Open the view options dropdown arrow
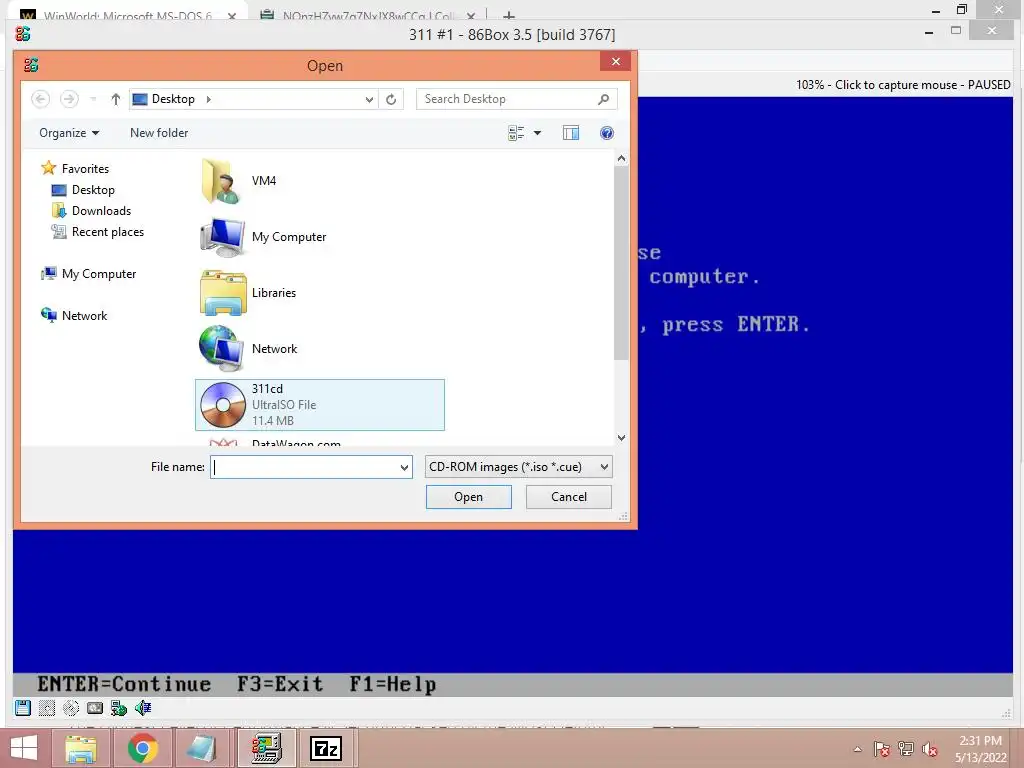 [x=537, y=133]
